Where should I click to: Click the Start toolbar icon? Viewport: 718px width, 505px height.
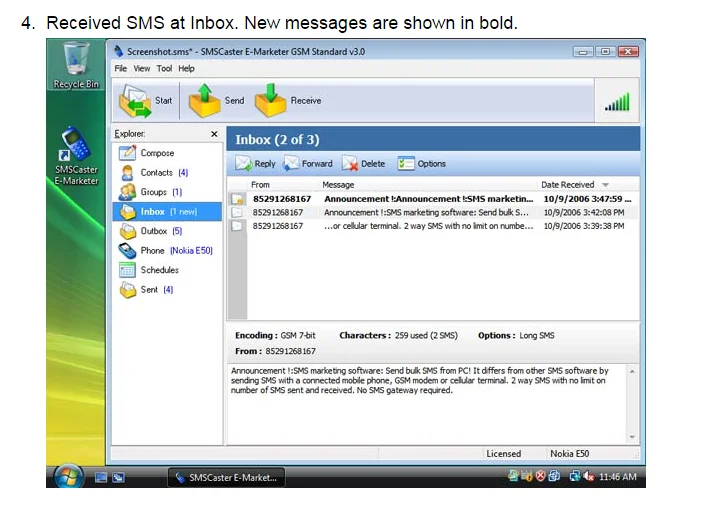136,100
